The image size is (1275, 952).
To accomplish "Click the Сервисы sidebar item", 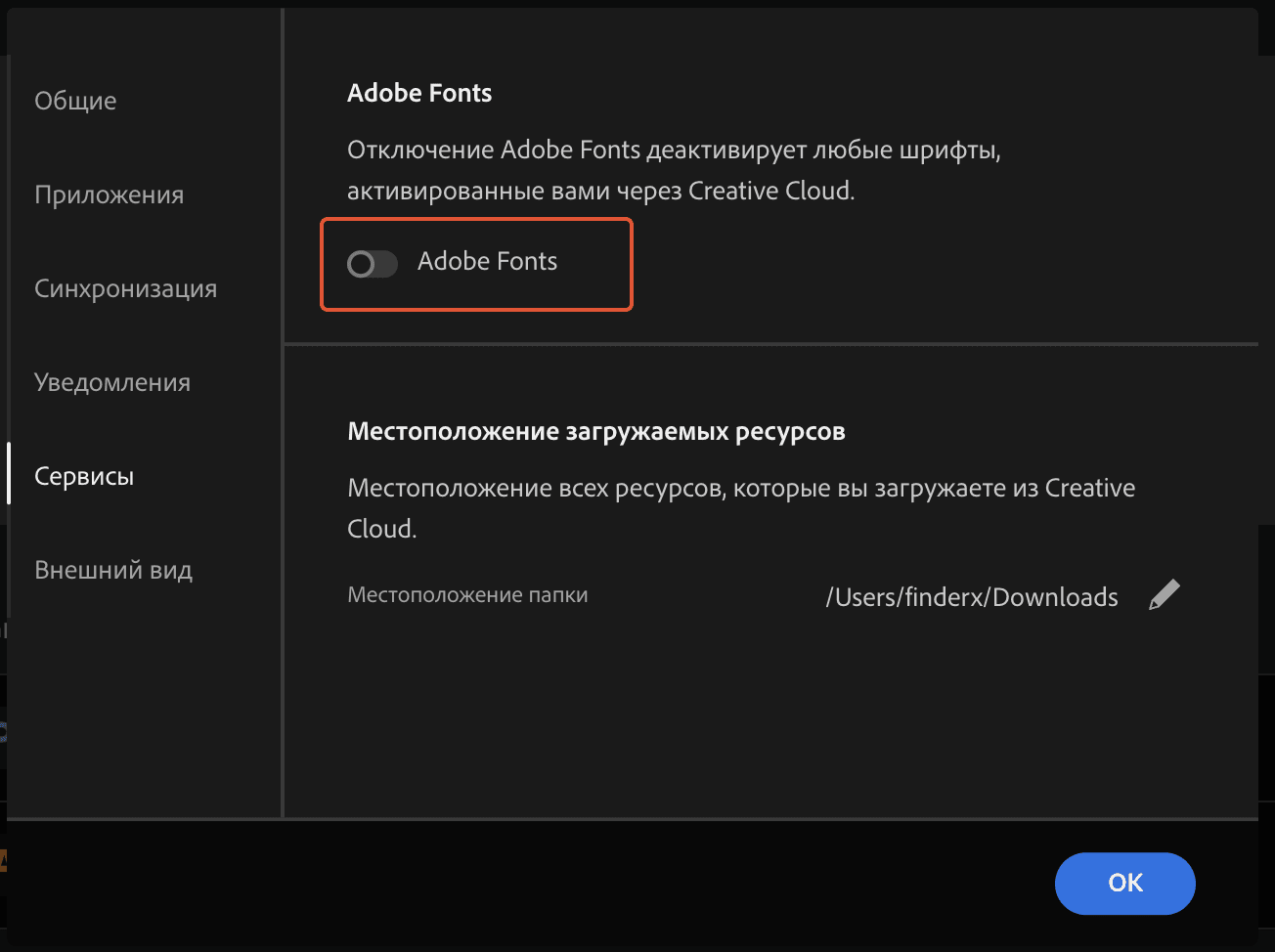I will (84, 476).
